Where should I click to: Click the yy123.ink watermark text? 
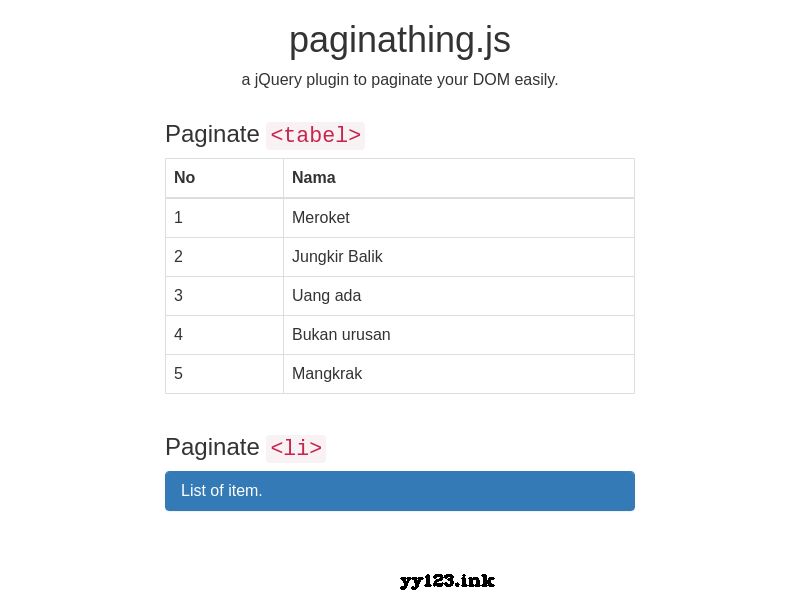447,581
